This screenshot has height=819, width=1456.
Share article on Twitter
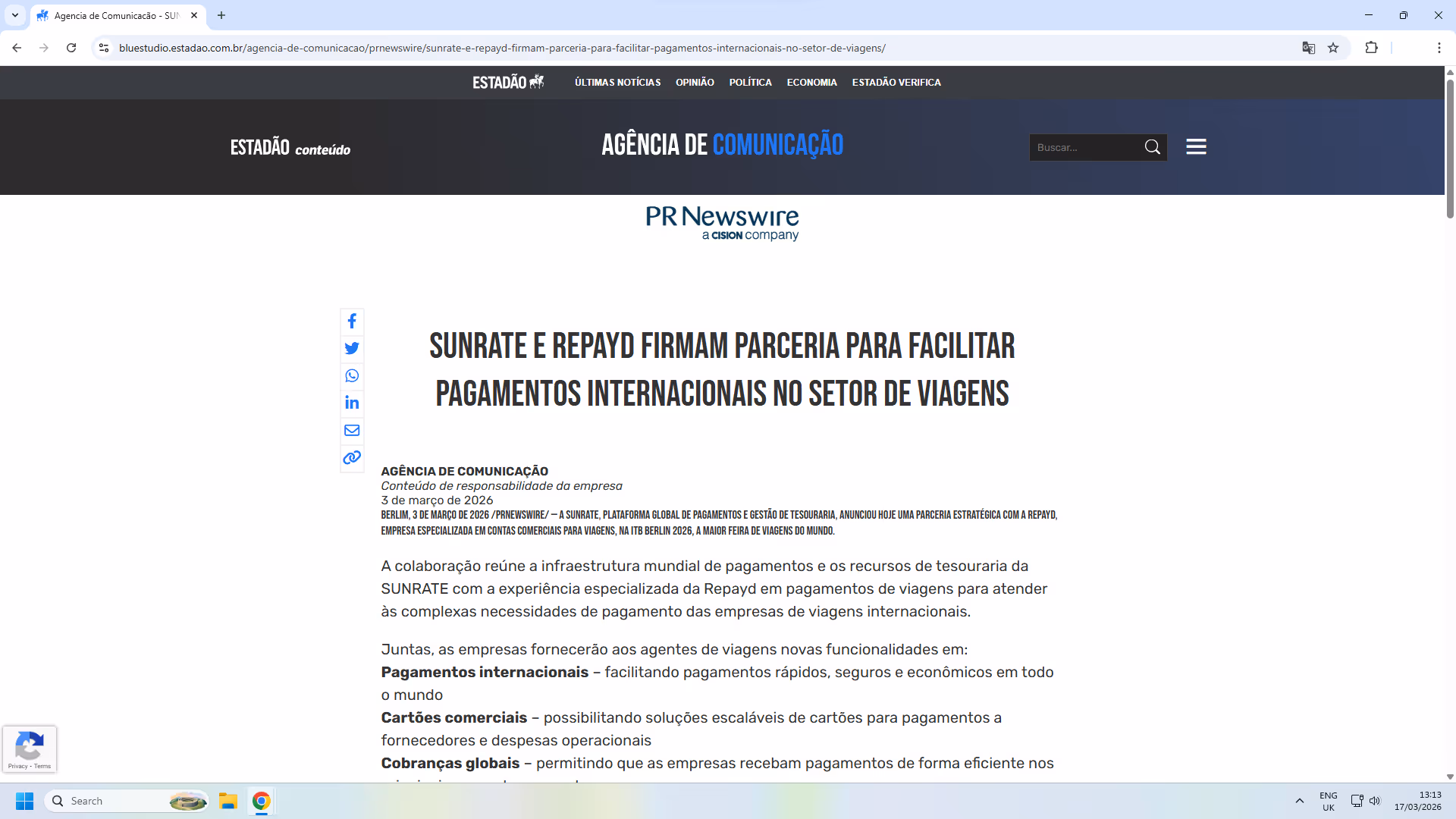(352, 349)
